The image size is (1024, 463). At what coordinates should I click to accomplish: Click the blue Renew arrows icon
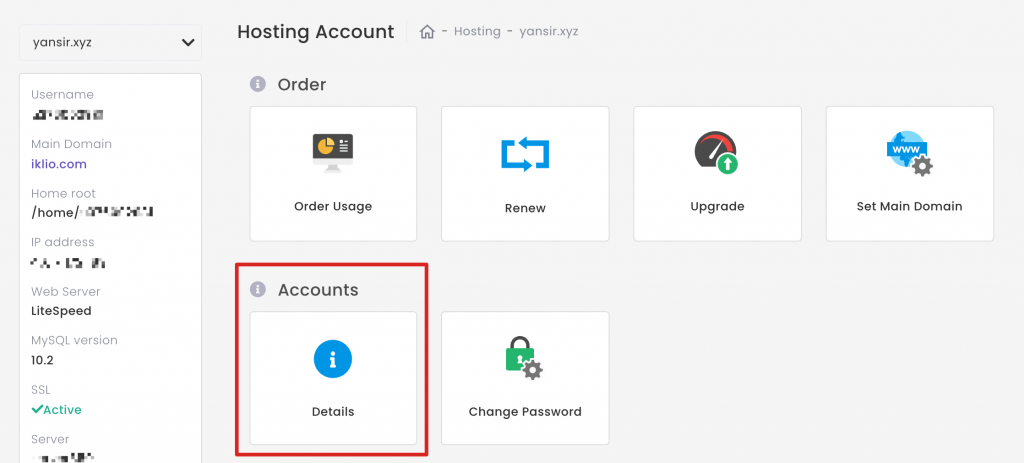click(525, 154)
